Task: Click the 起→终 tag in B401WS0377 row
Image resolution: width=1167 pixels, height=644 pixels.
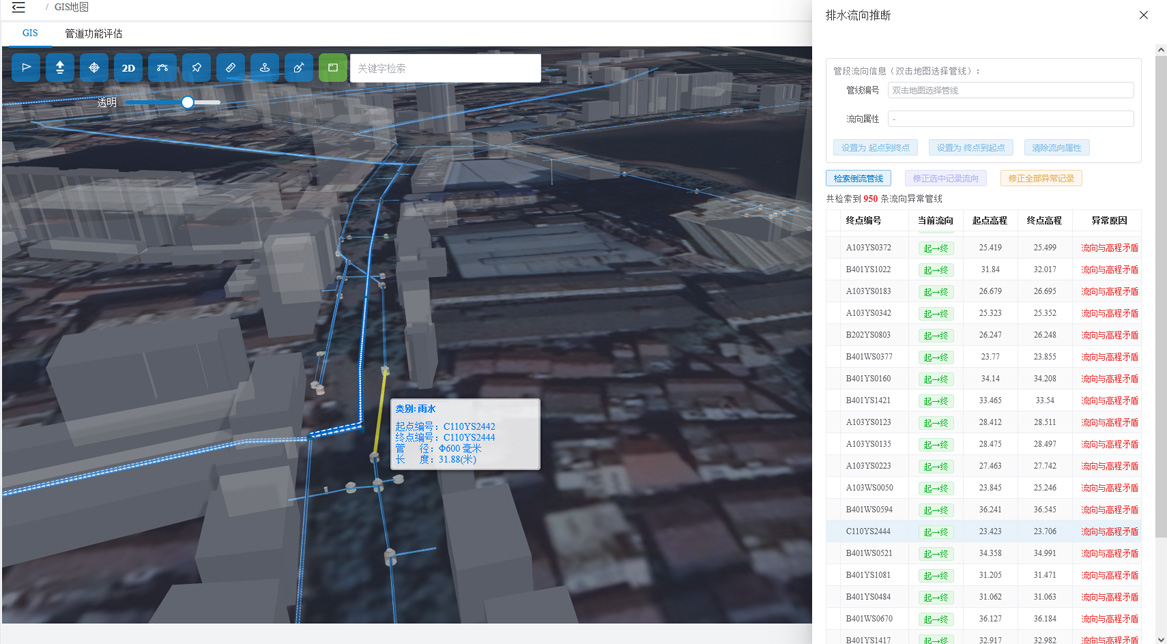Action: coord(936,357)
